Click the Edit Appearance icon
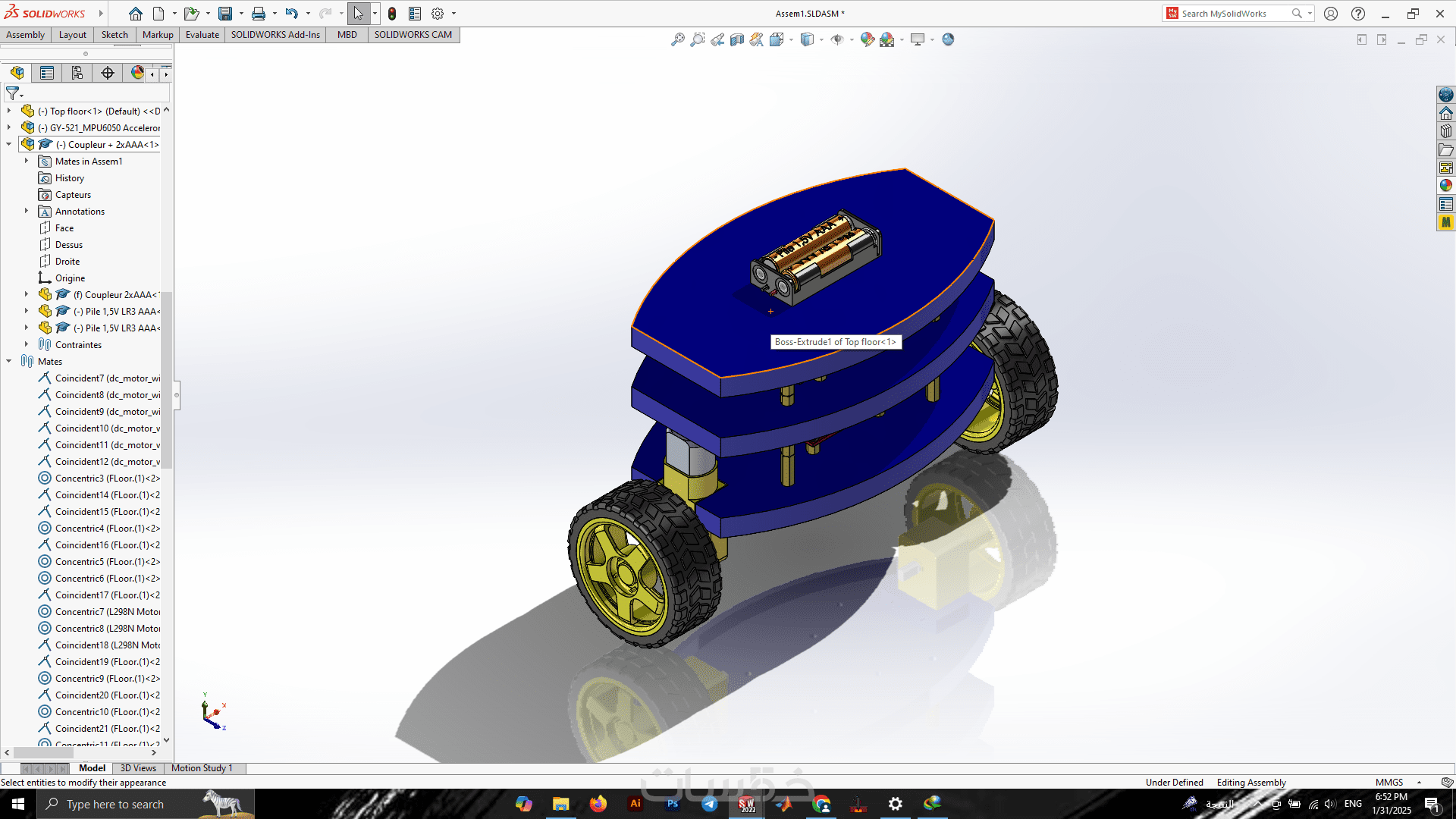 click(867, 39)
